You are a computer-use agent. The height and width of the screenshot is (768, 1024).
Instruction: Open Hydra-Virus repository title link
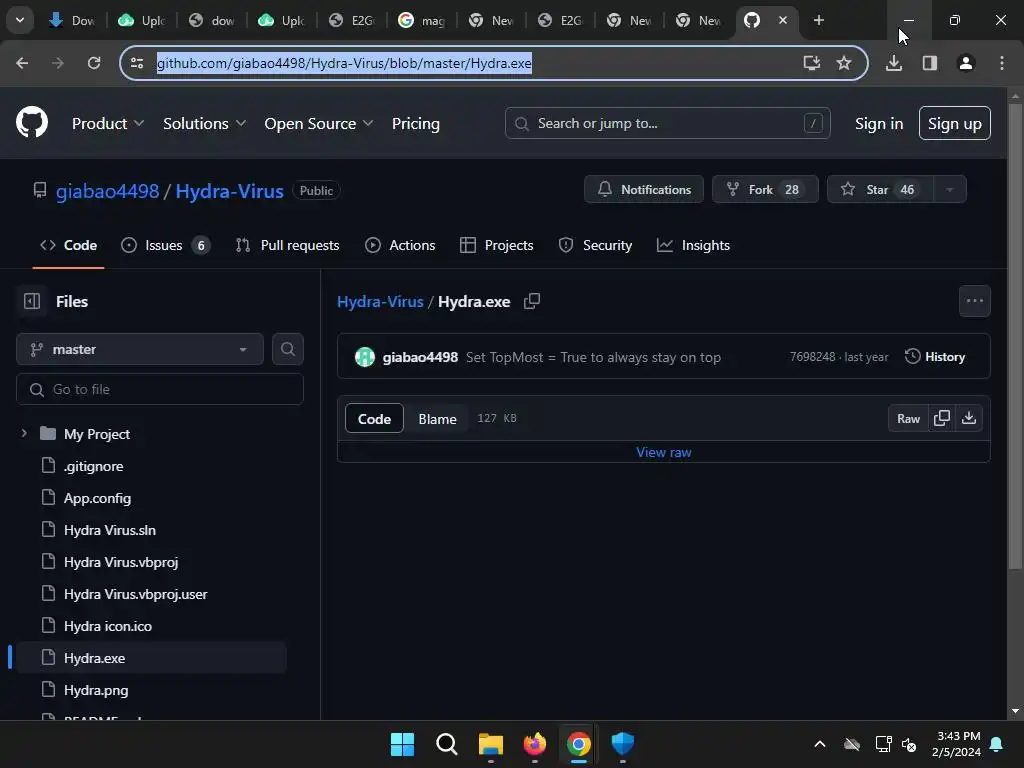pos(229,191)
